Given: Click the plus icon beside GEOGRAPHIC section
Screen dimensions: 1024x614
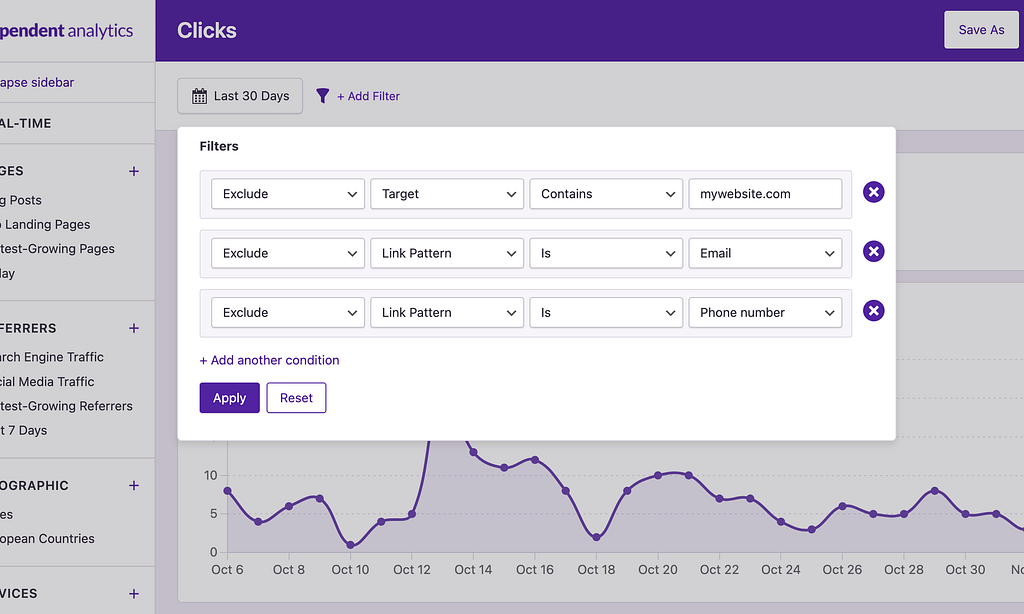Looking at the screenshot, I should (x=133, y=485).
